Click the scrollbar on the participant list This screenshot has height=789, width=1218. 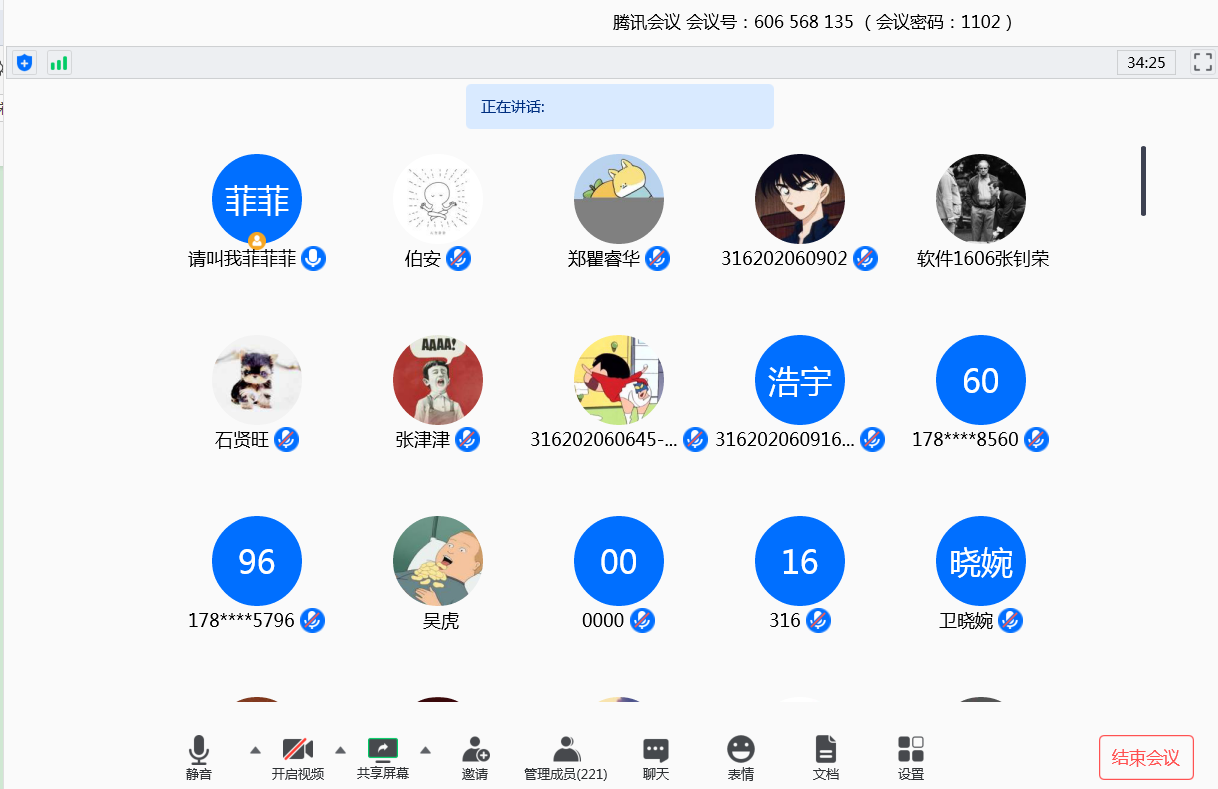point(1142,183)
